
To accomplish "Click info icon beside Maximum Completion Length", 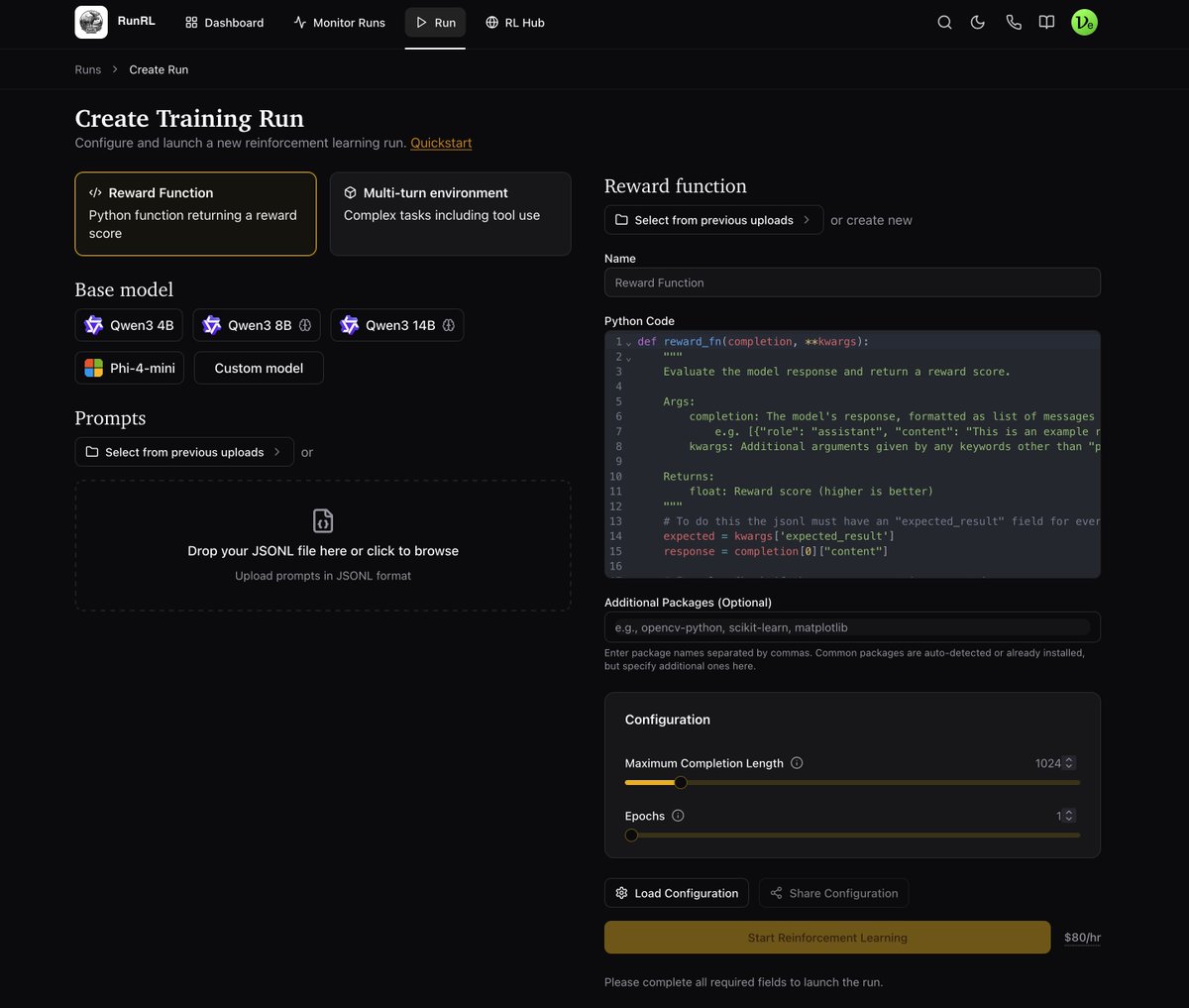I will (797, 763).
